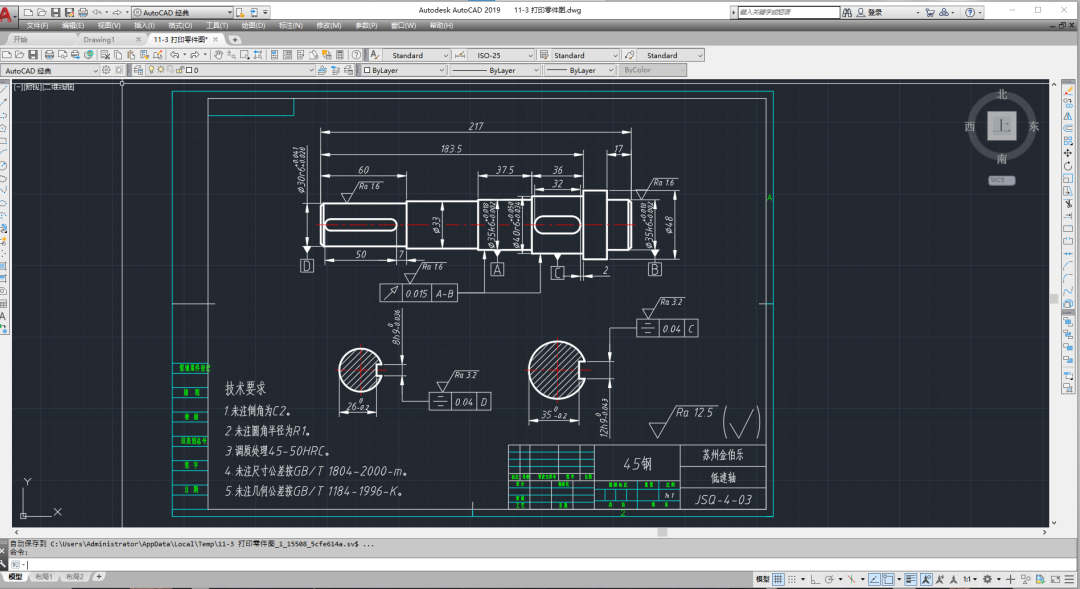Open the layer 0 dropdown list
Viewport: 1080px width, 589px height.
(x=311, y=70)
